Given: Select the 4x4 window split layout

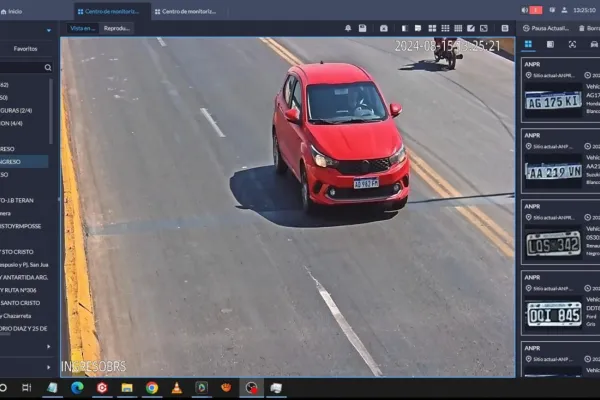Looking at the screenshot, I should (458, 28).
